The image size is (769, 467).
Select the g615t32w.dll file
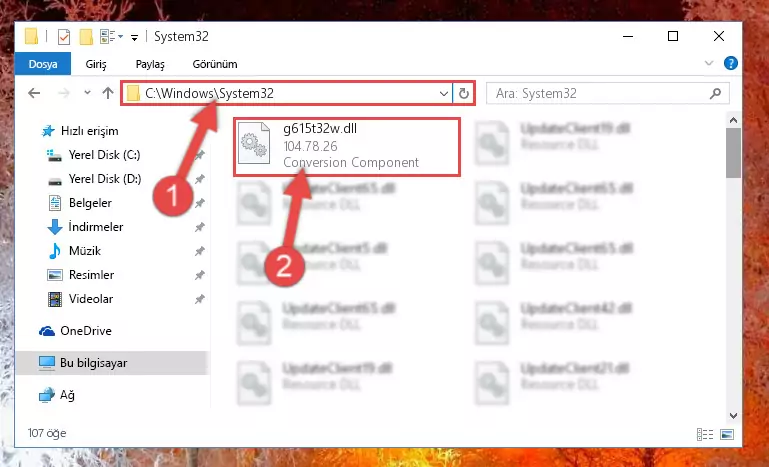[x=347, y=147]
